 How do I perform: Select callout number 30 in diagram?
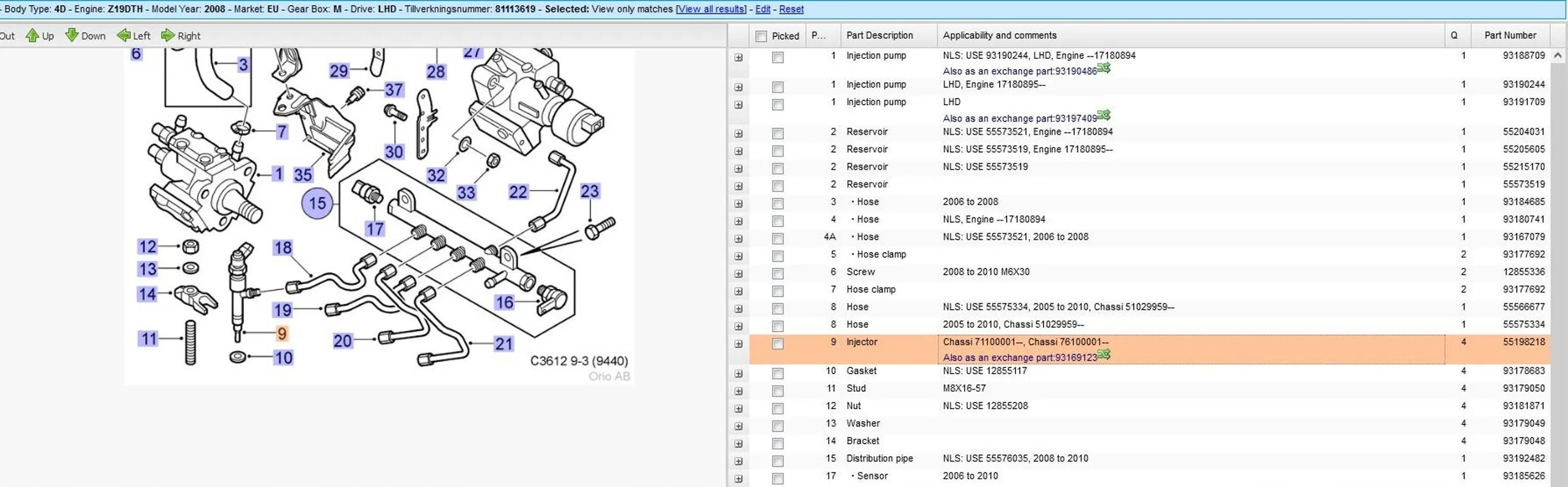point(394,152)
